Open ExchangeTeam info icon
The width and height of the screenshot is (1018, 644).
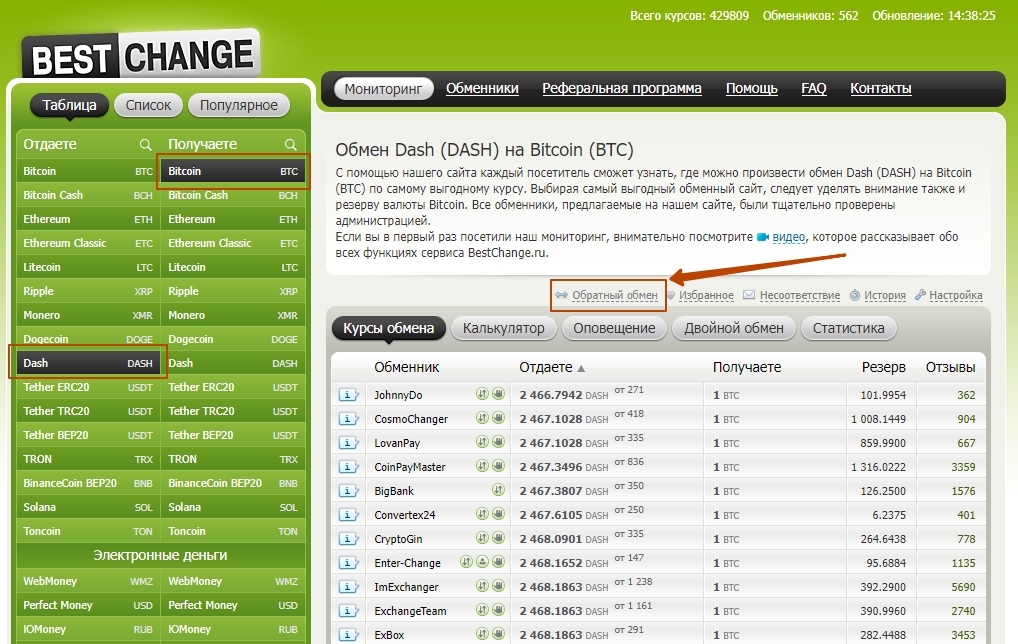348,611
